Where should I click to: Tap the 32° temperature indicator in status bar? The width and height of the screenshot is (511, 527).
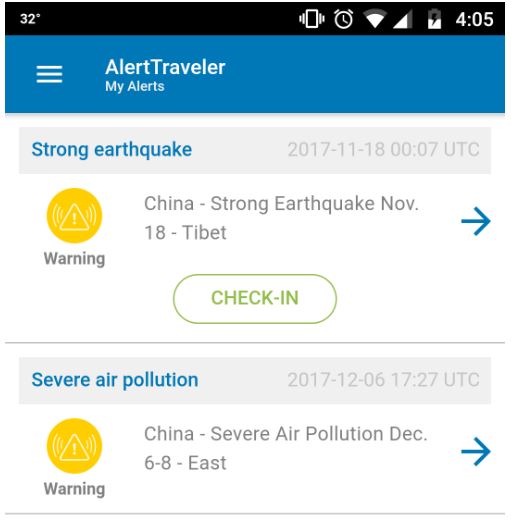tap(30, 19)
